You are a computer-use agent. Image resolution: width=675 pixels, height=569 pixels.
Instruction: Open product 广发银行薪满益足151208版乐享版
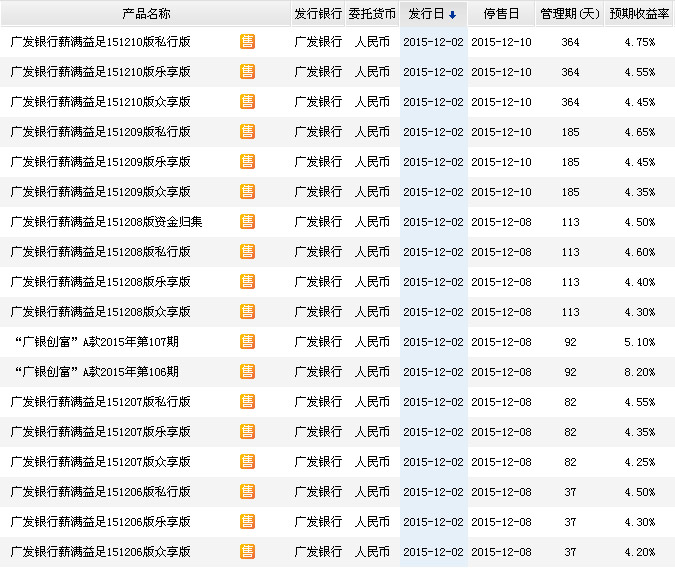point(100,282)
